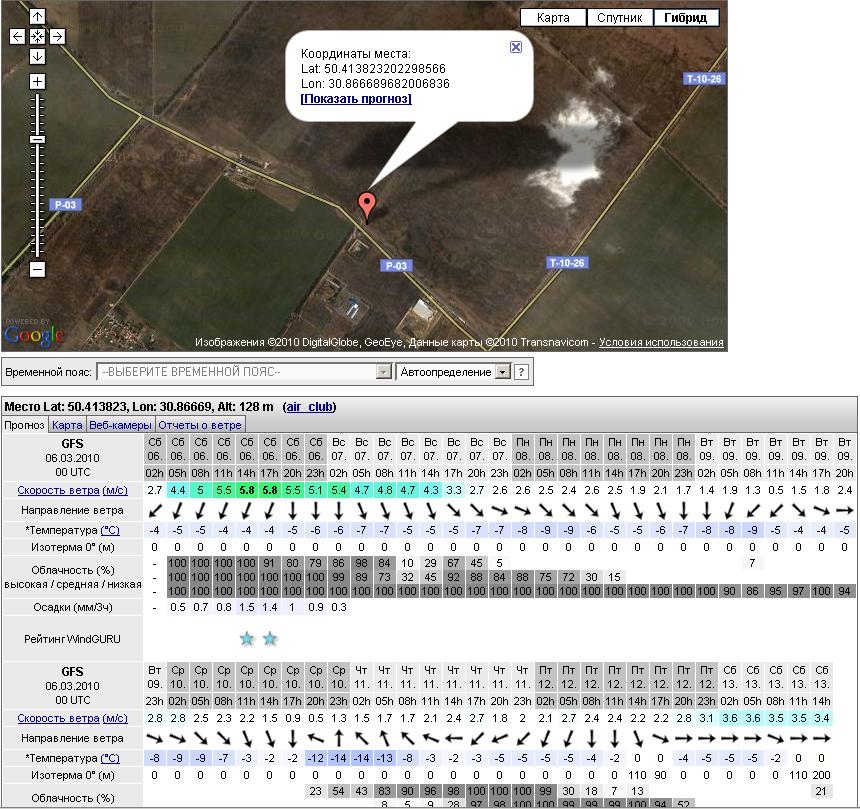The width and height of the screenshot is (860, 809).
Task: Switch to the Отчеты о ветре tab
Action: [x=200, y=425]
